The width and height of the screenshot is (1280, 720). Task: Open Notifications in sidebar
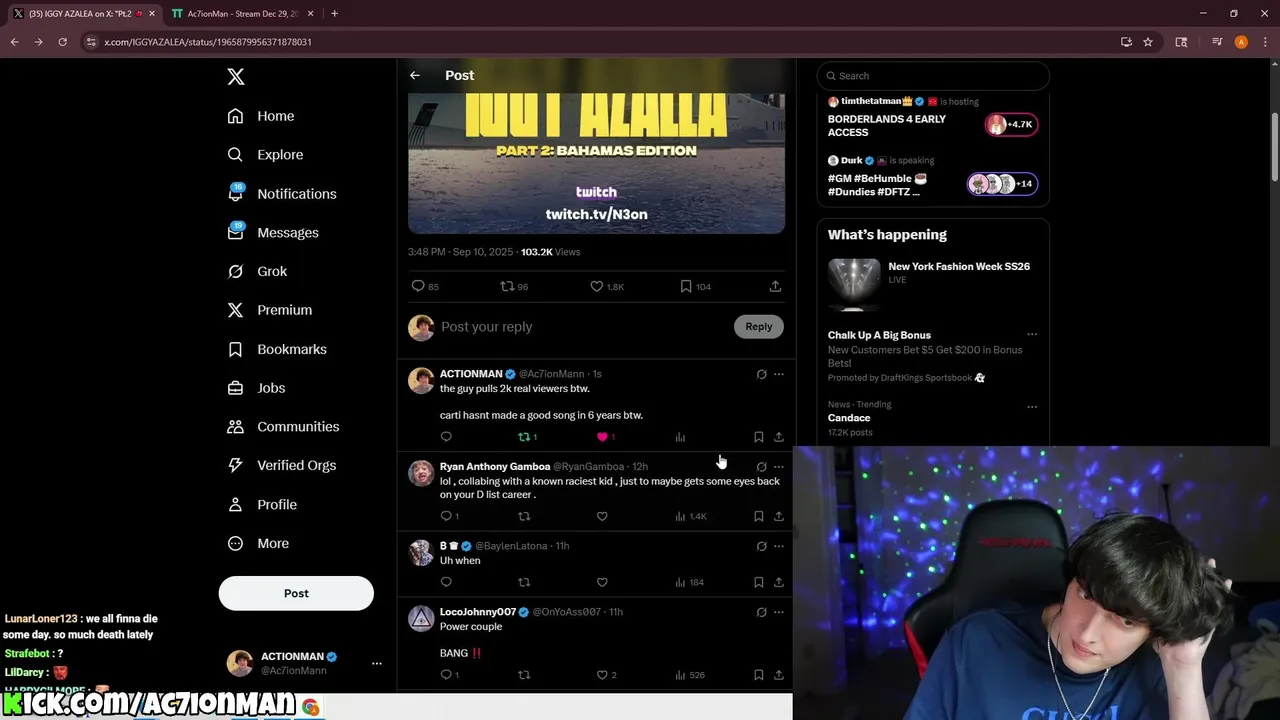coord(282,194)
